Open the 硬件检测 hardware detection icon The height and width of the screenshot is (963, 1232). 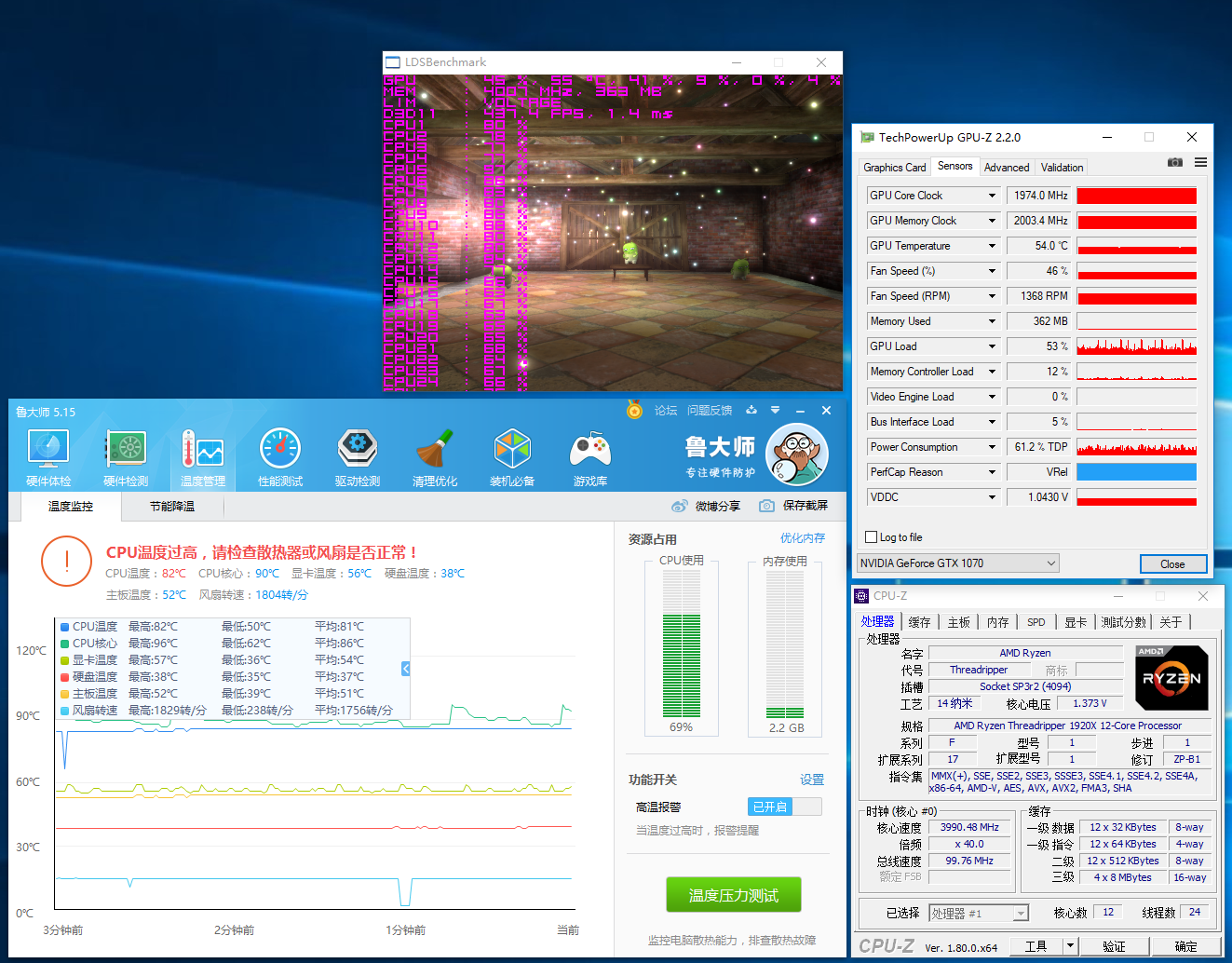(126, 458)
